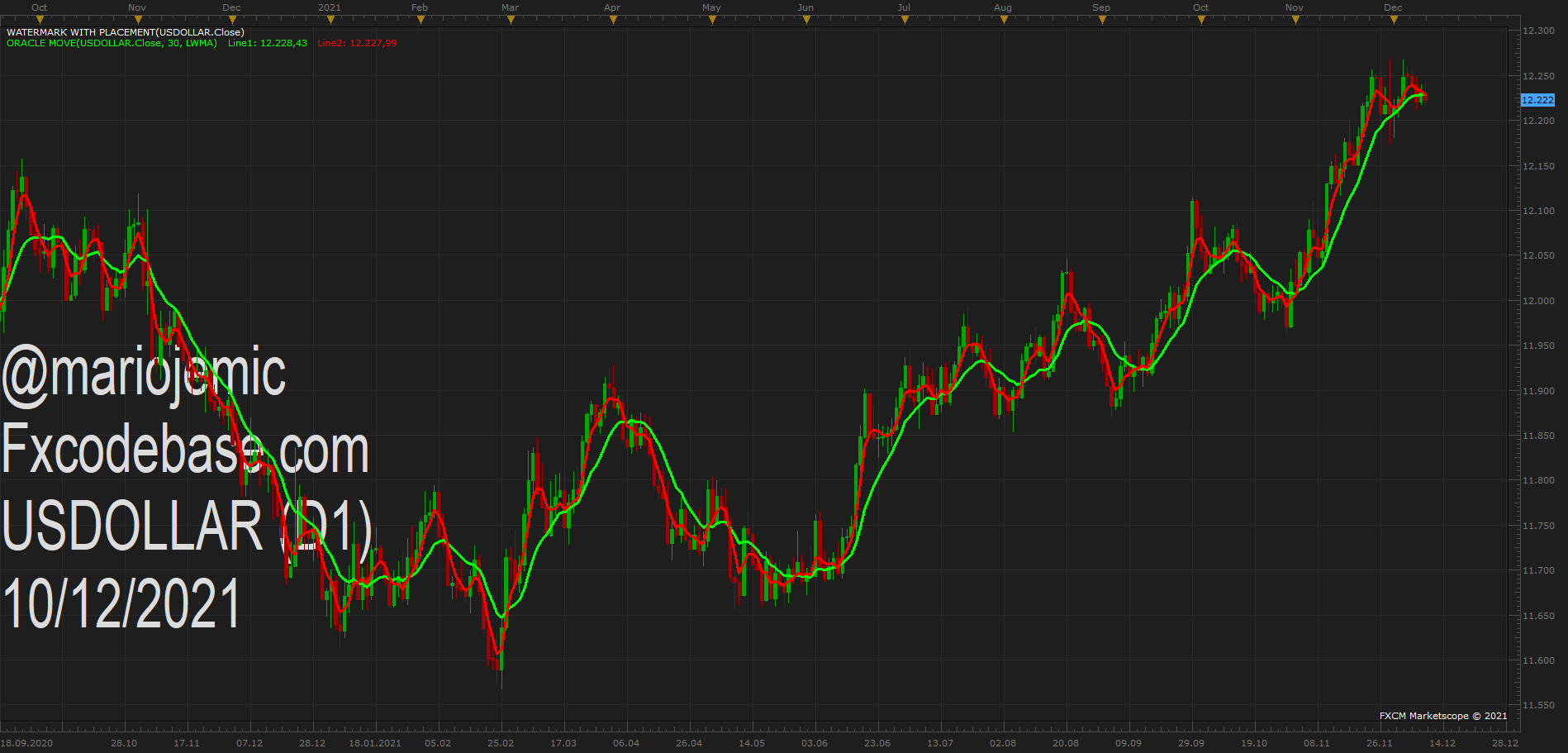Click the 14.05 date axis label
1568x753 pixels.
(752, 743)
